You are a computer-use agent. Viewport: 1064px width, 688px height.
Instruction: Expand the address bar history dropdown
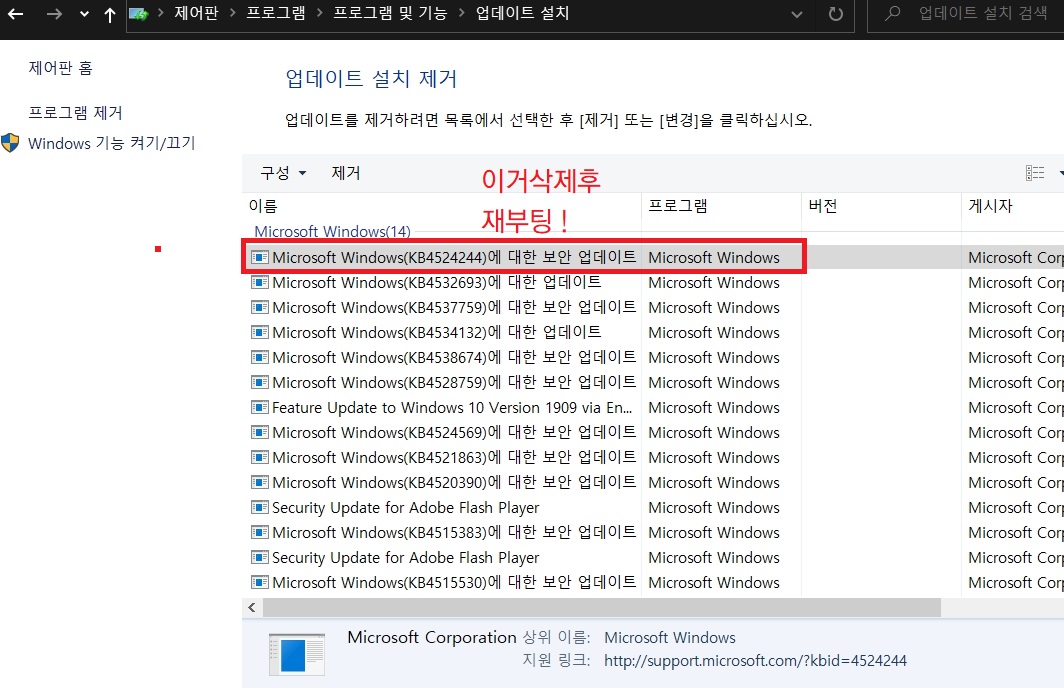pyautogui.click(x=797, y=14)
